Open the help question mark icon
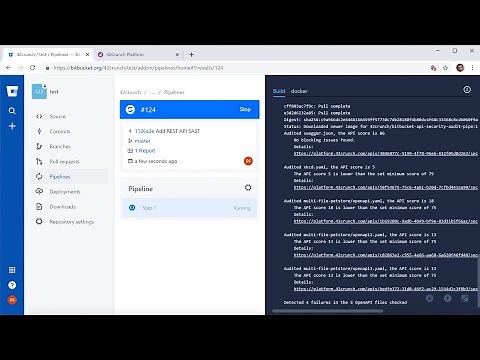This screenshot has width=480, height=360. 12,285
